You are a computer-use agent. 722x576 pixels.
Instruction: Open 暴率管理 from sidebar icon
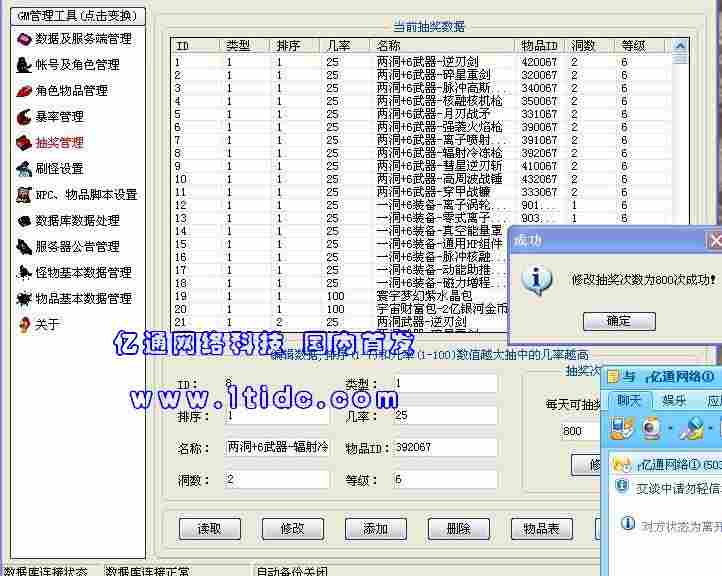24,117
